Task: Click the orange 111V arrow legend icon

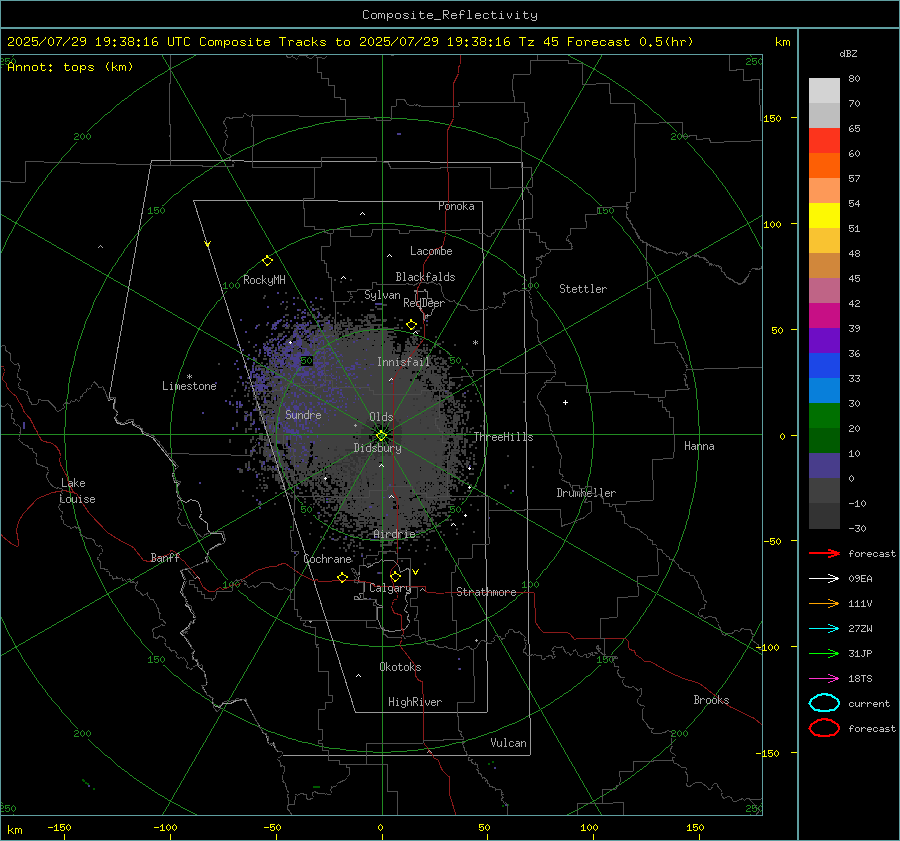Action: [x=824, y=603]
